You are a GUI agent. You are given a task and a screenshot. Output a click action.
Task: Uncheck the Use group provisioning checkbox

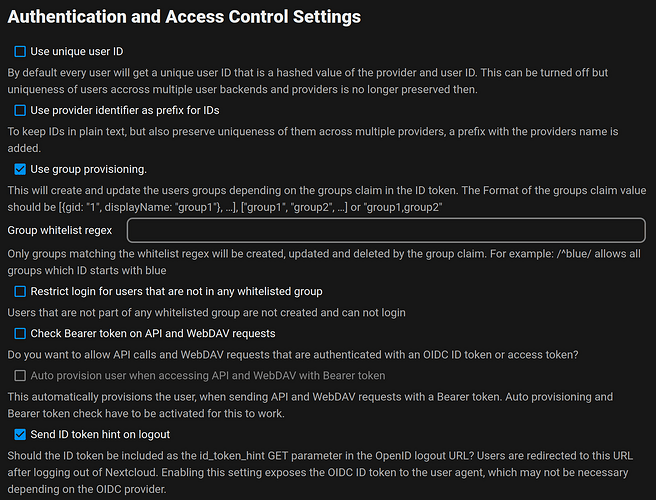21,169
